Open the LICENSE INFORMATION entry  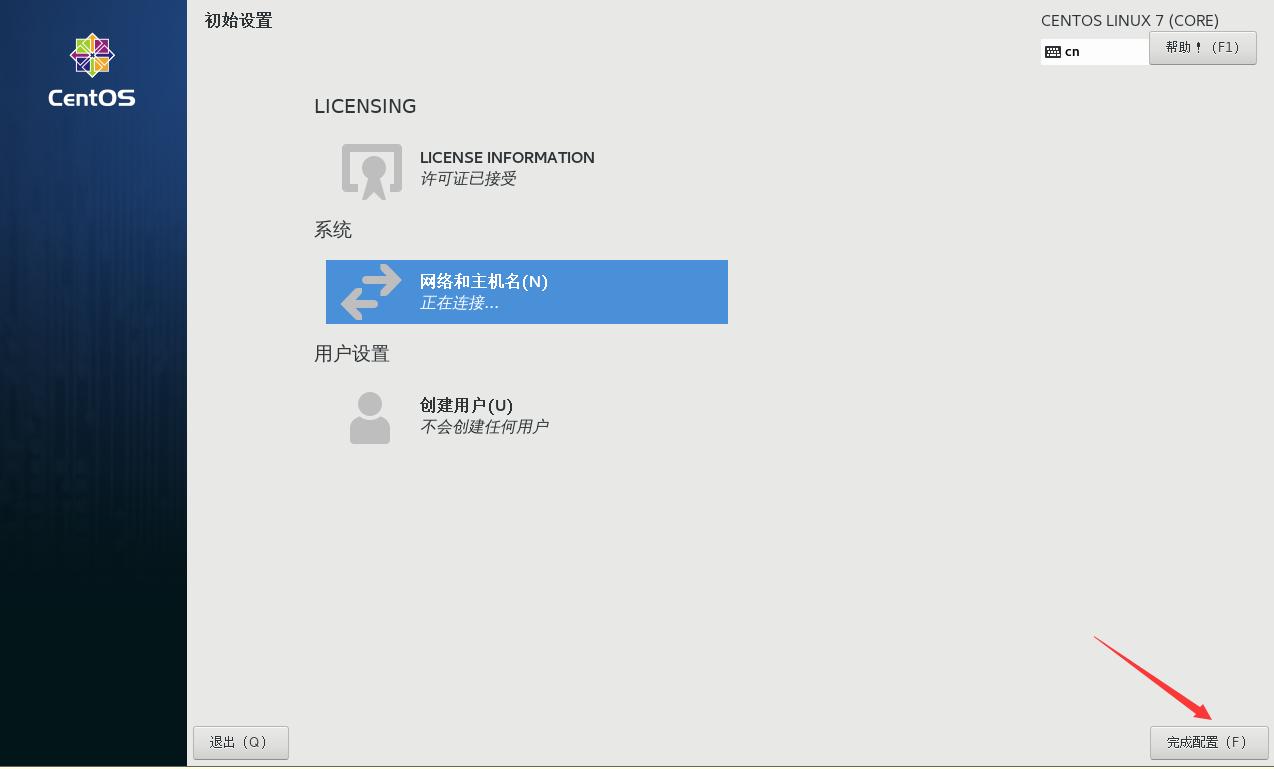coord(507,157)
